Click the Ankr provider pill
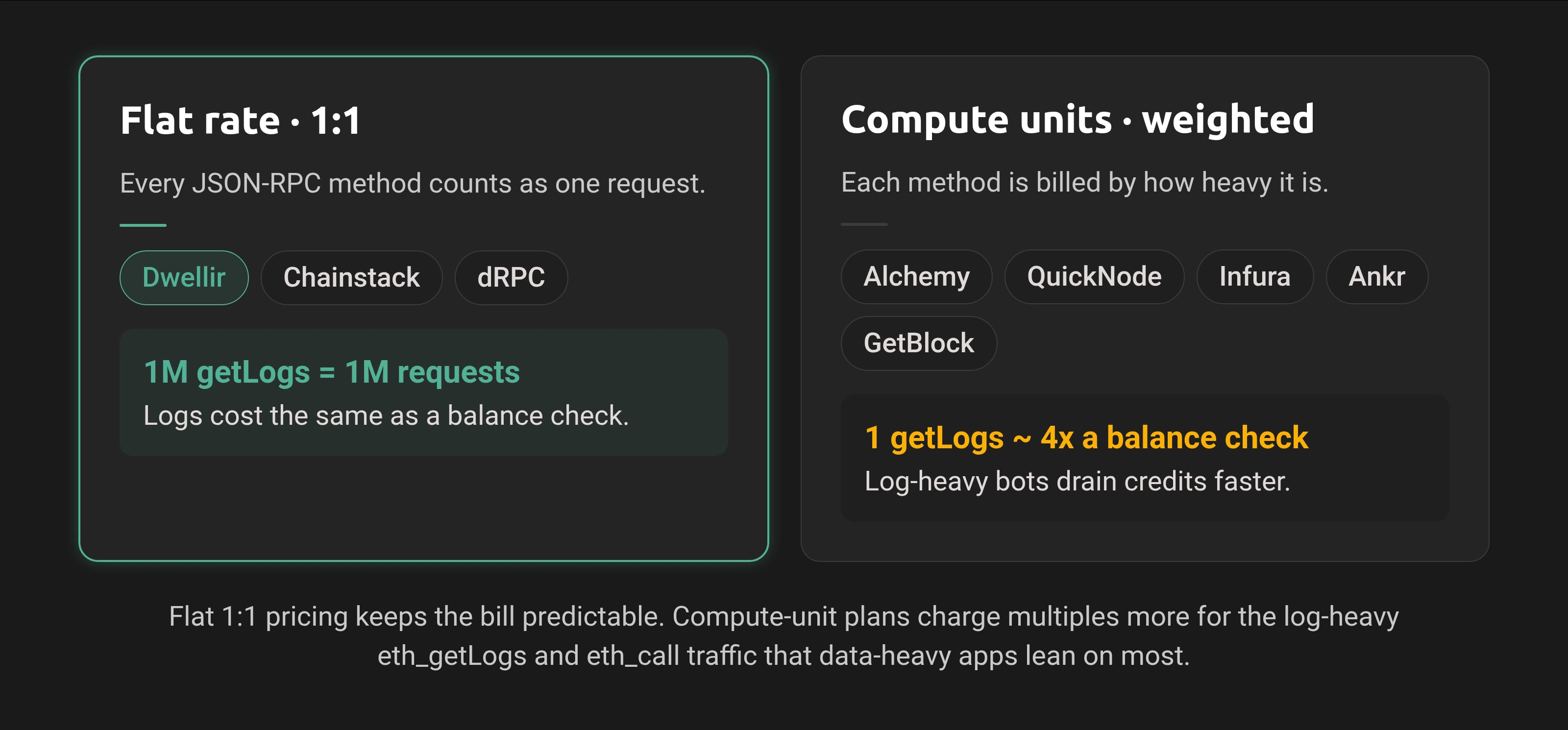This screenshot has height=730, width=1568. pos(1376,276)
